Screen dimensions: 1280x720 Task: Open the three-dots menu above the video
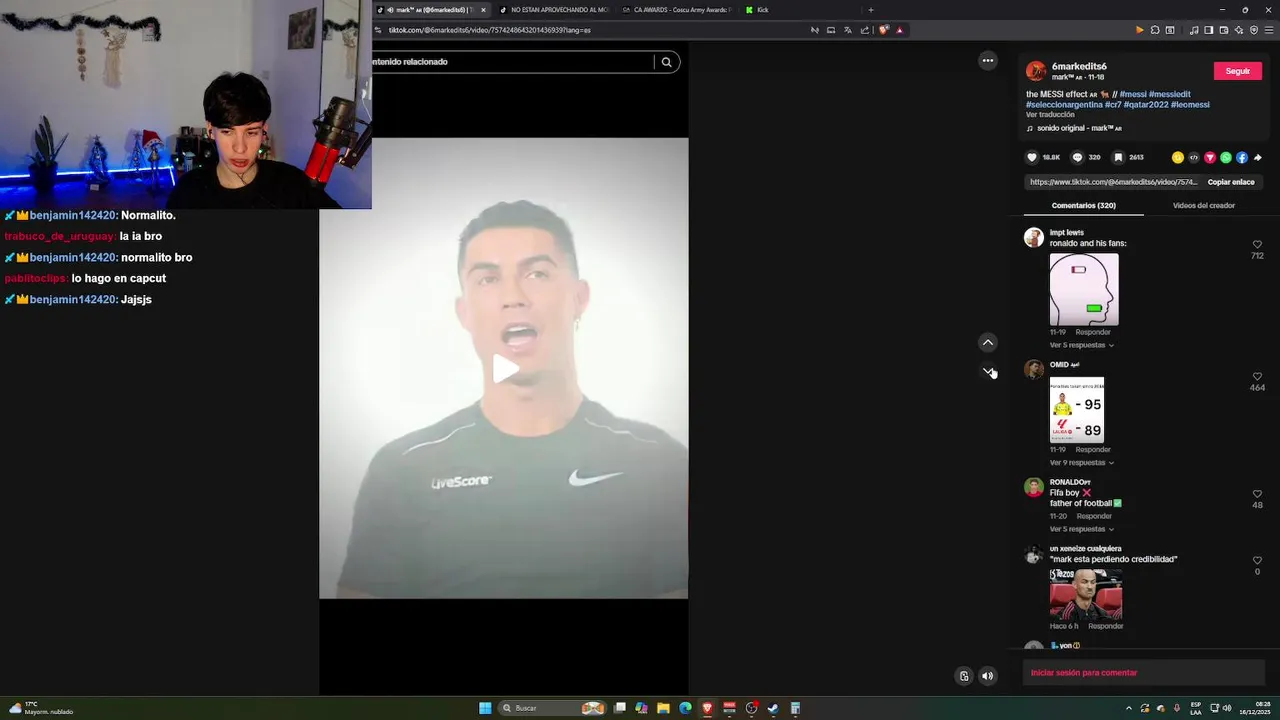[988, 61]
